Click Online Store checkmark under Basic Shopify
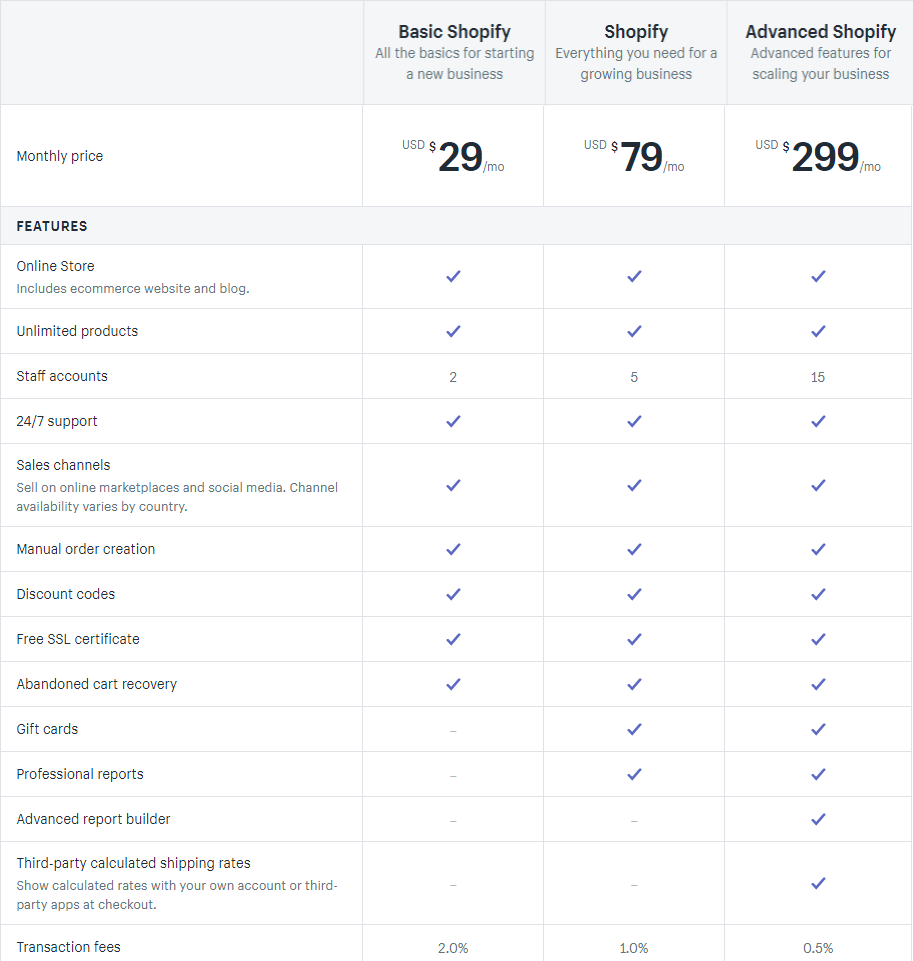Image resolution: width=913 pixels, height=961 pixels. point(453,276)
